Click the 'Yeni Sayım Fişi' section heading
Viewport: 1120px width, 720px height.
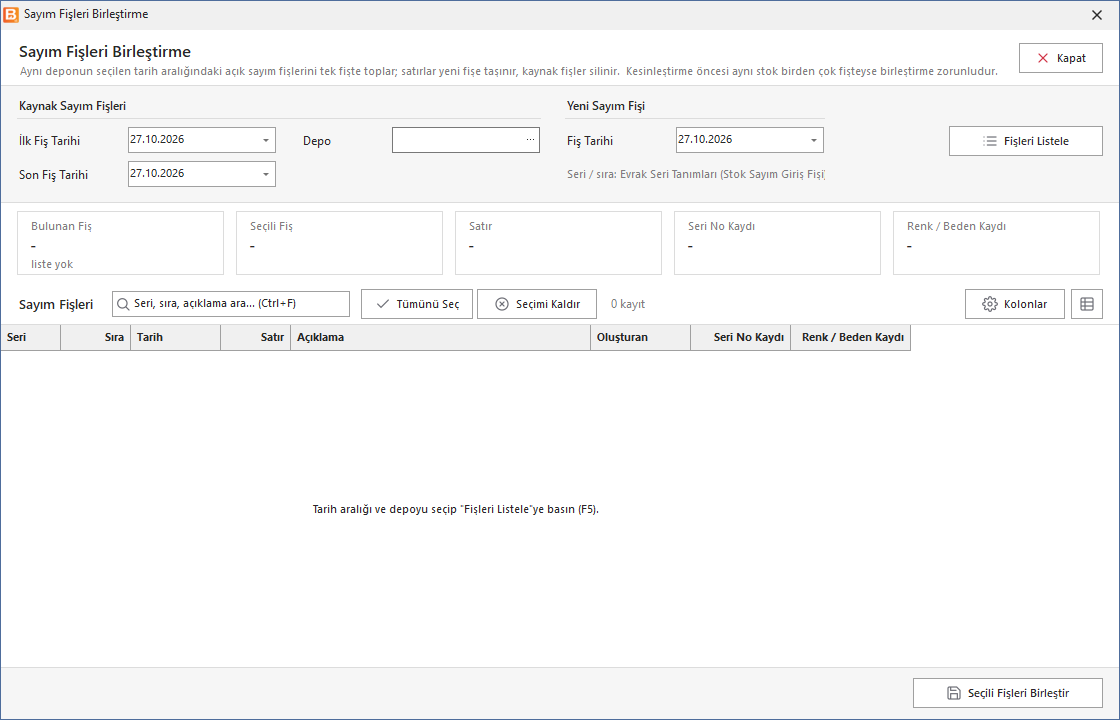(x=606, y=106)
